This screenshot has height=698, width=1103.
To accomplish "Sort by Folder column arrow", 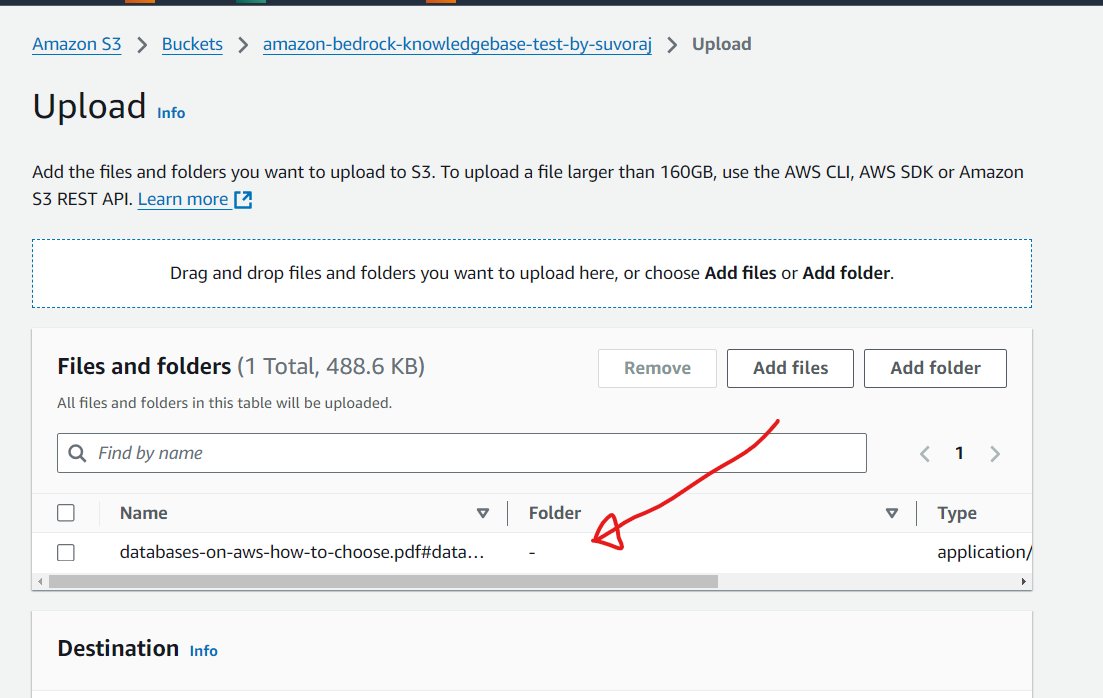I will pyautogui.click(x=891, y=513).
